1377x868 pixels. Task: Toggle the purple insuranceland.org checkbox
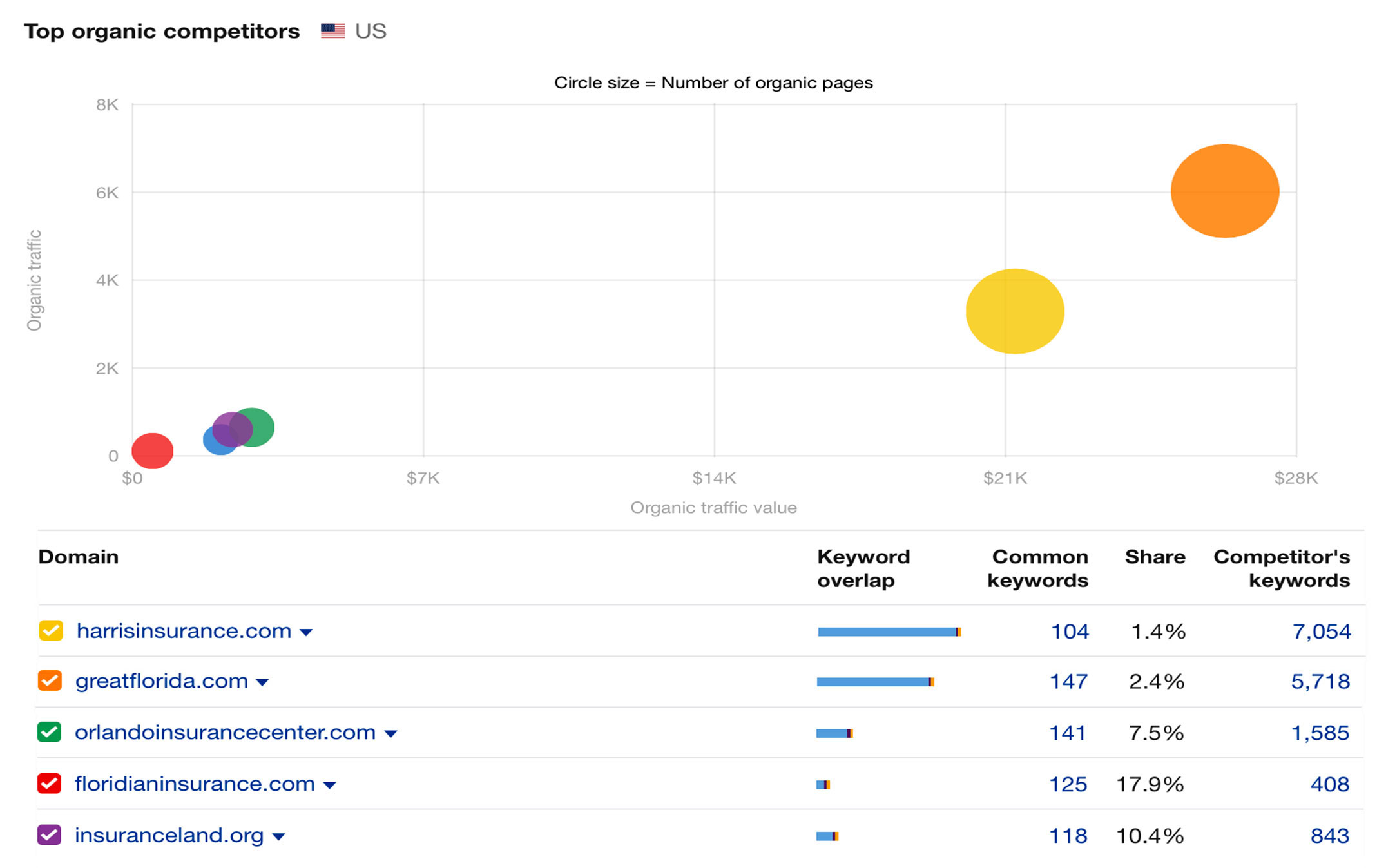click(50, 835)
